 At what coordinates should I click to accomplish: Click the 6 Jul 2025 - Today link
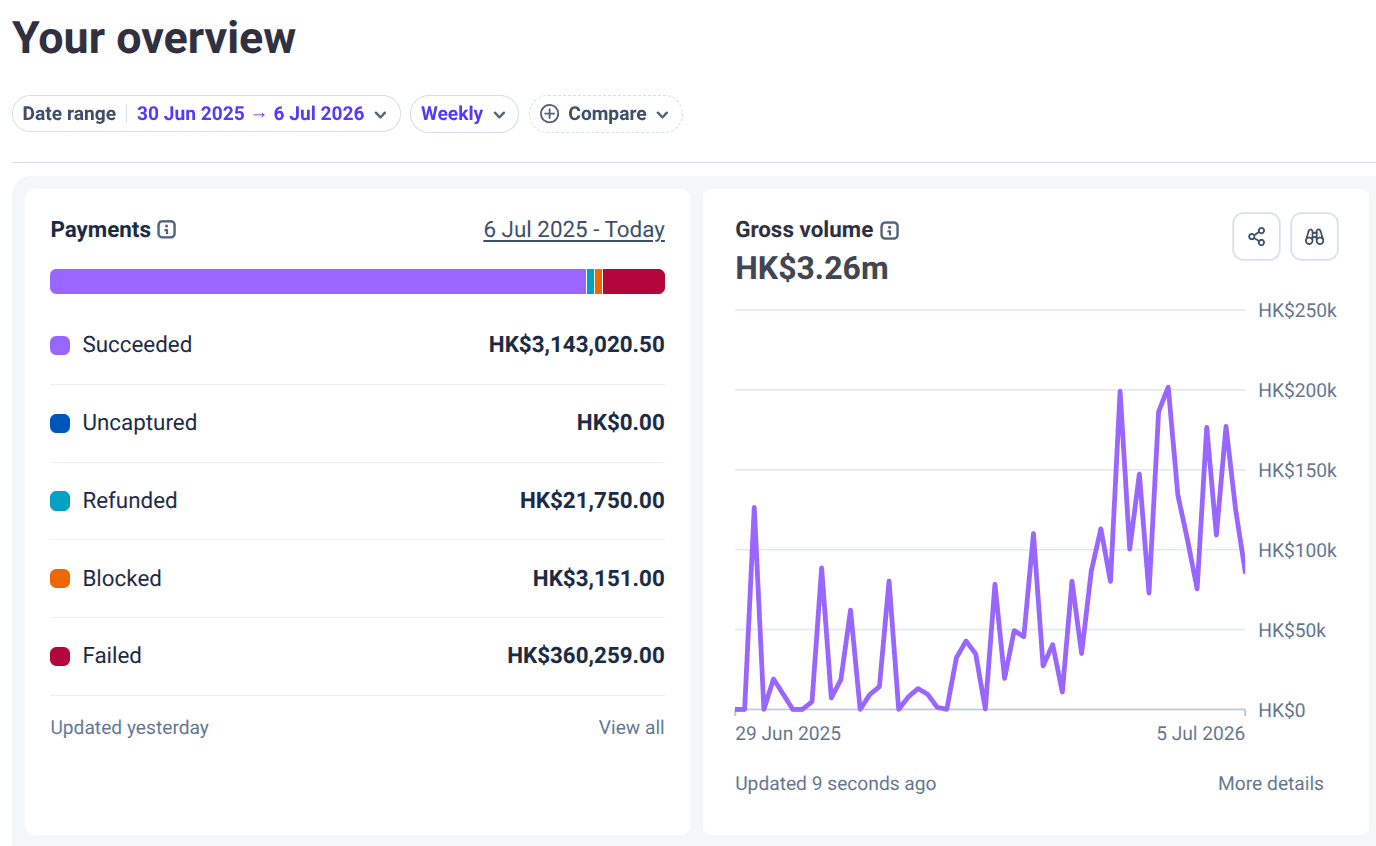[574, 230]
